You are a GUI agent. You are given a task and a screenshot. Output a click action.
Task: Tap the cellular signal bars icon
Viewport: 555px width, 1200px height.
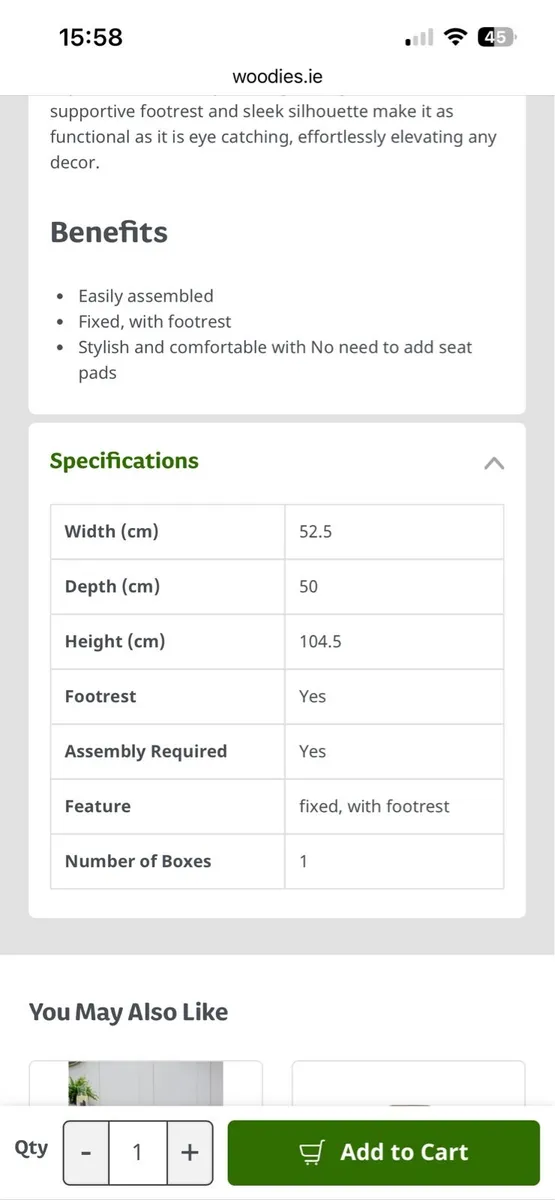(419, 38)
